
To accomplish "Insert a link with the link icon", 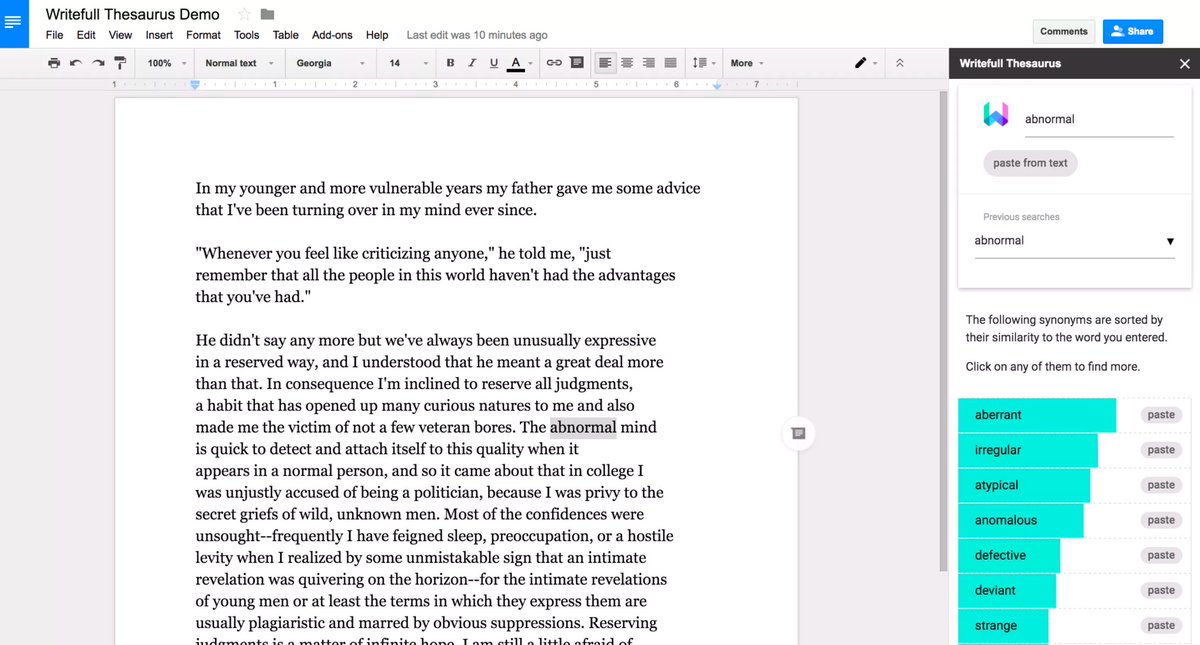I will click(554, 63).
